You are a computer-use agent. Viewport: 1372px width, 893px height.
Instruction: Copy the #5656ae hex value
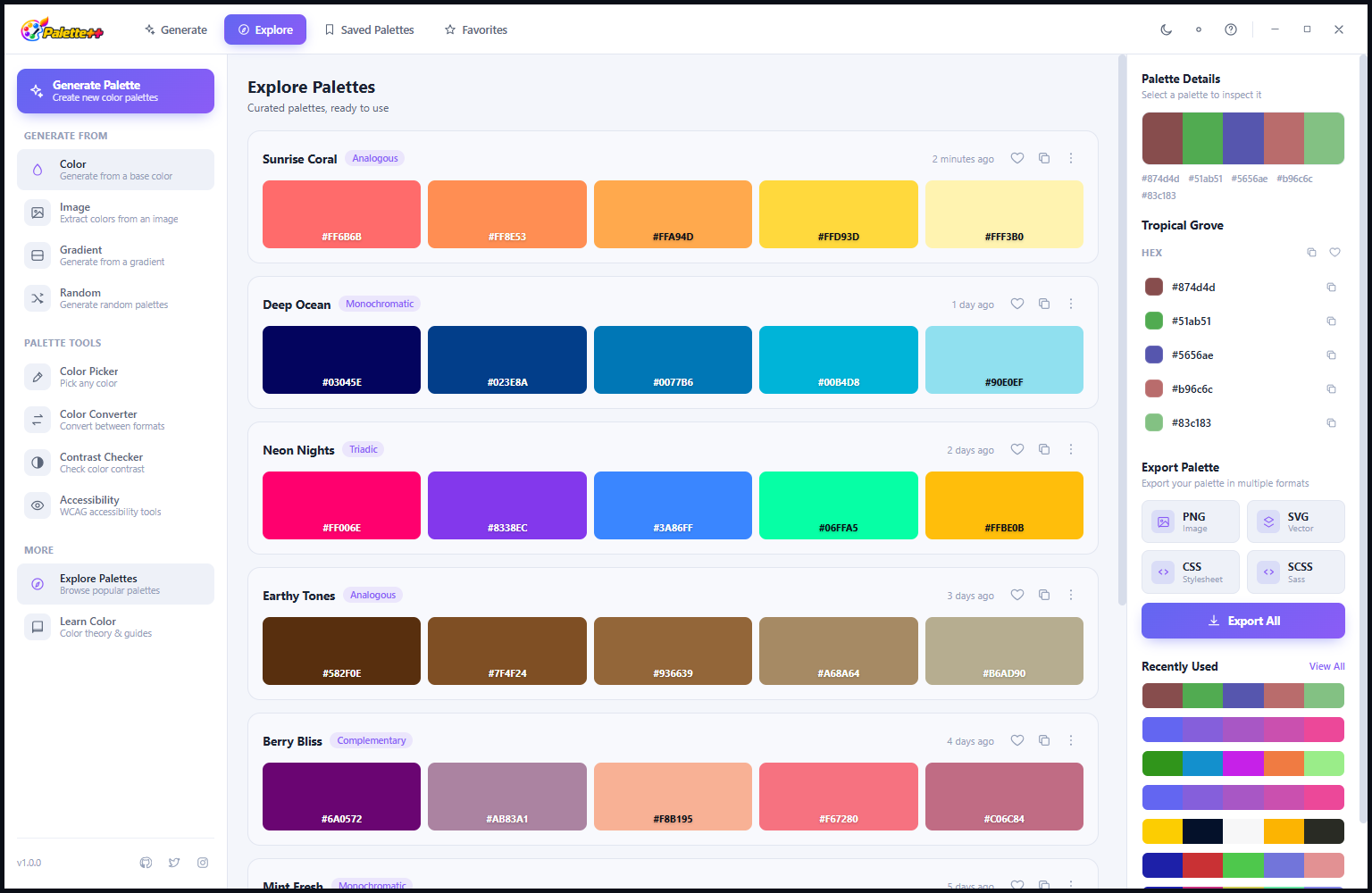coord(1331,355)
